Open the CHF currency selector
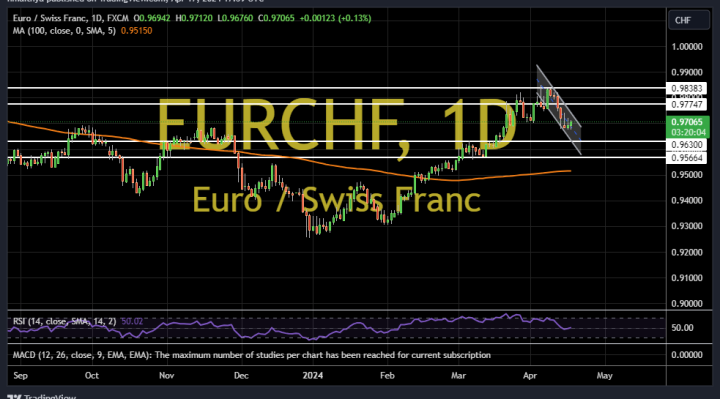Viewport: 720px width, 399px height. click(688, 20)
